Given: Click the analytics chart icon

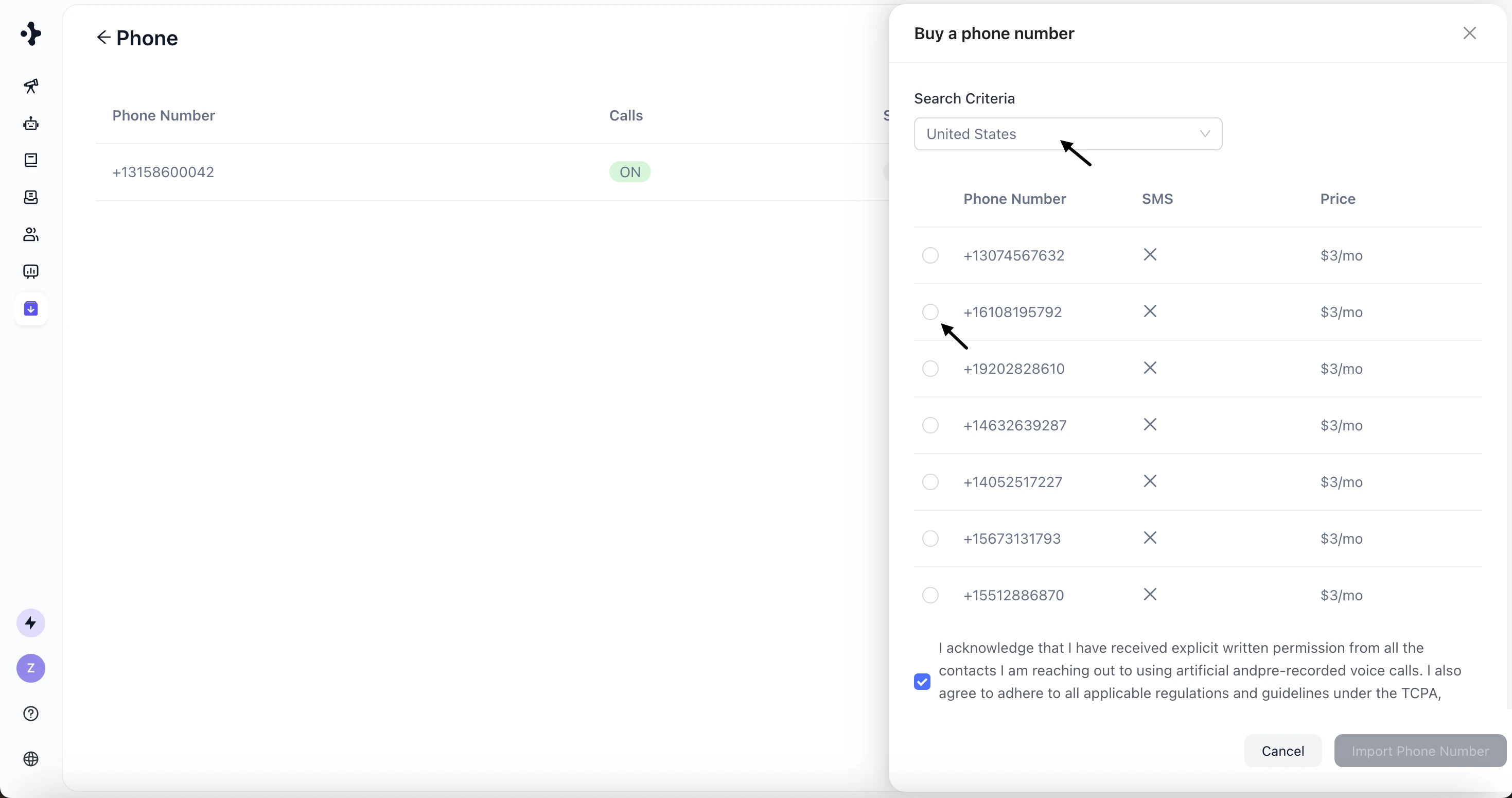Looking at the screenshot, I should (x=30, y=271).
